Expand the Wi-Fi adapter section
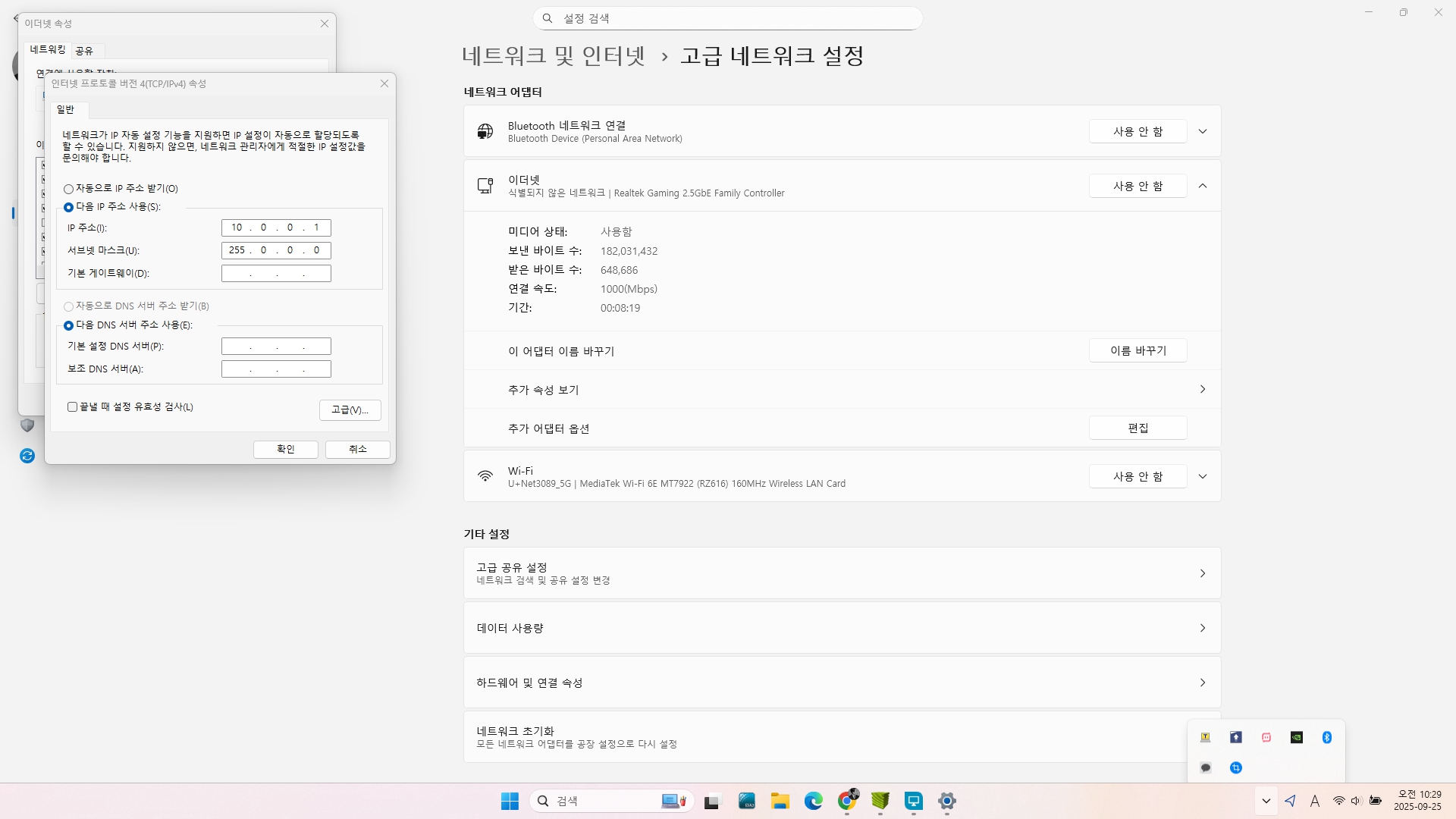 coord(1202,476)
